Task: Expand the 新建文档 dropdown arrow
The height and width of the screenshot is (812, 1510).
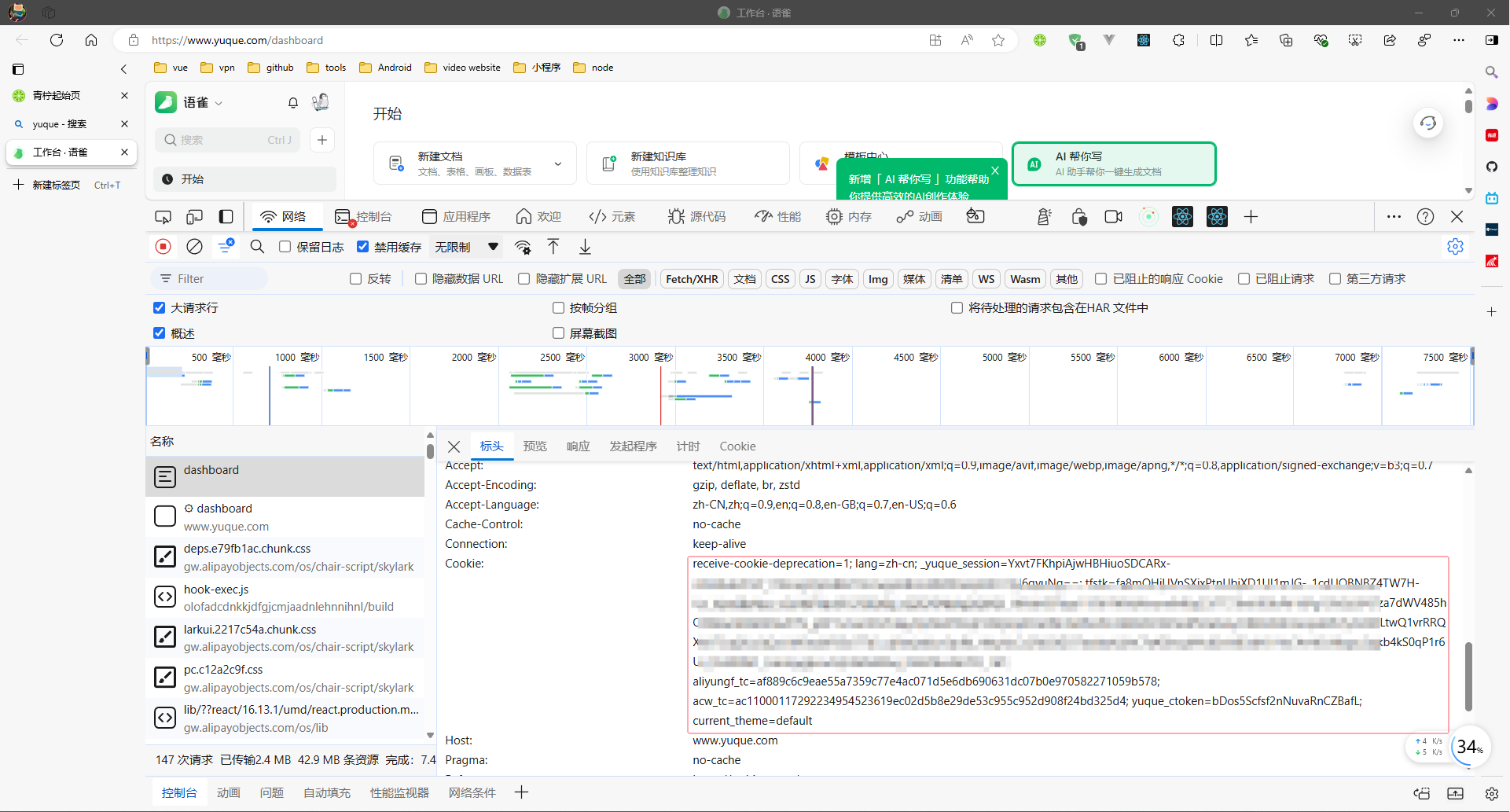Action: coord(558,164)
